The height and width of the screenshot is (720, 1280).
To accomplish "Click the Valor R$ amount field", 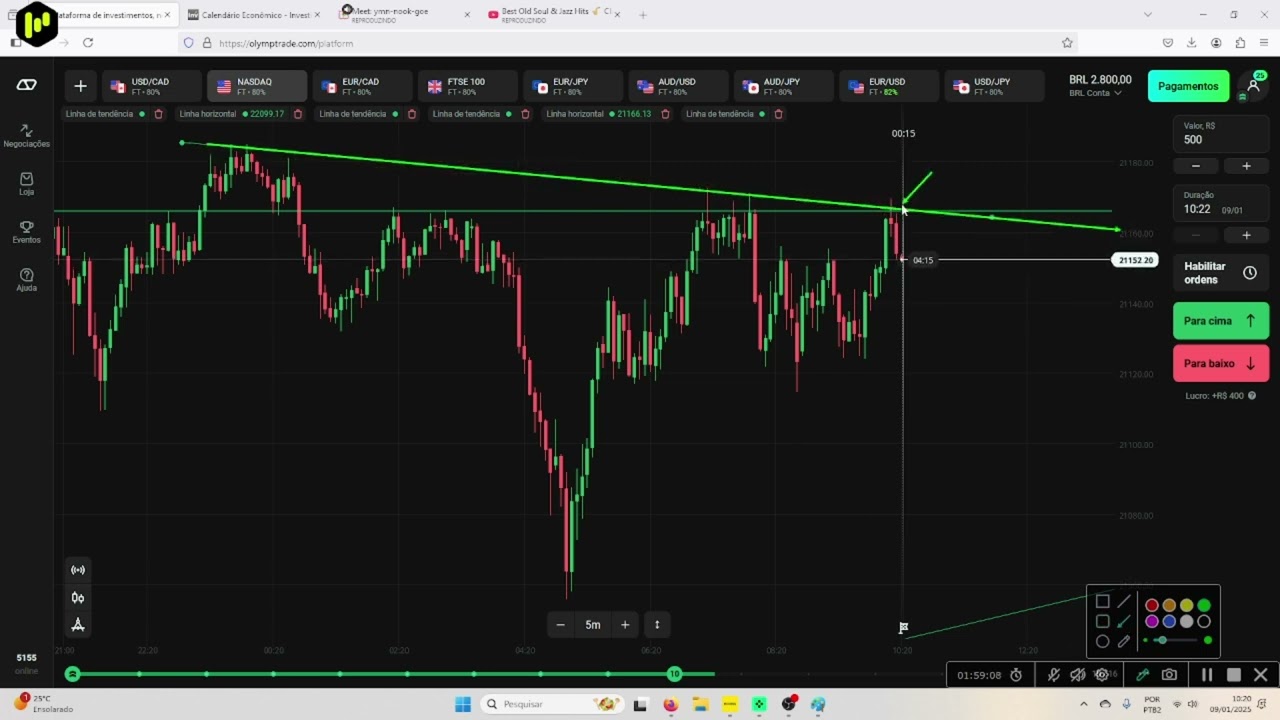I will pos(1221,134).
